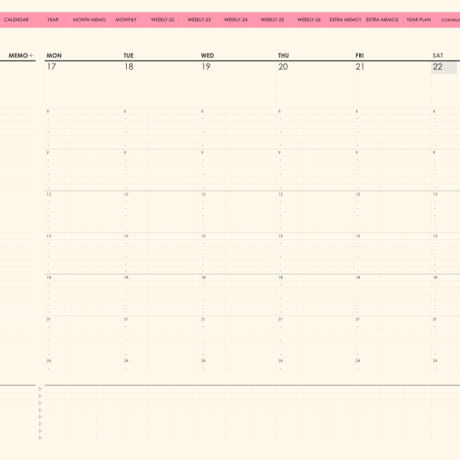Open the WEEKLY-26 tab
This screenshot has width=460, height=460.
[x=309, y=20]
